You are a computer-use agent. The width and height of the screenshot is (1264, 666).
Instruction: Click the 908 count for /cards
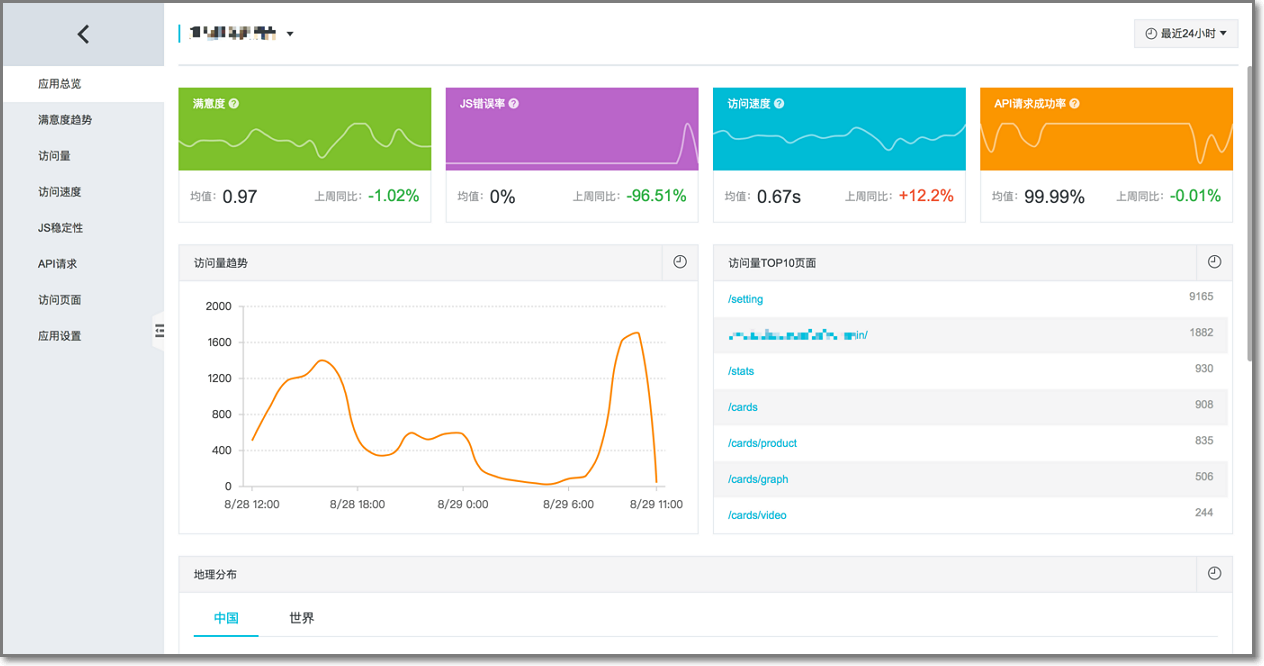point(1204,405)
